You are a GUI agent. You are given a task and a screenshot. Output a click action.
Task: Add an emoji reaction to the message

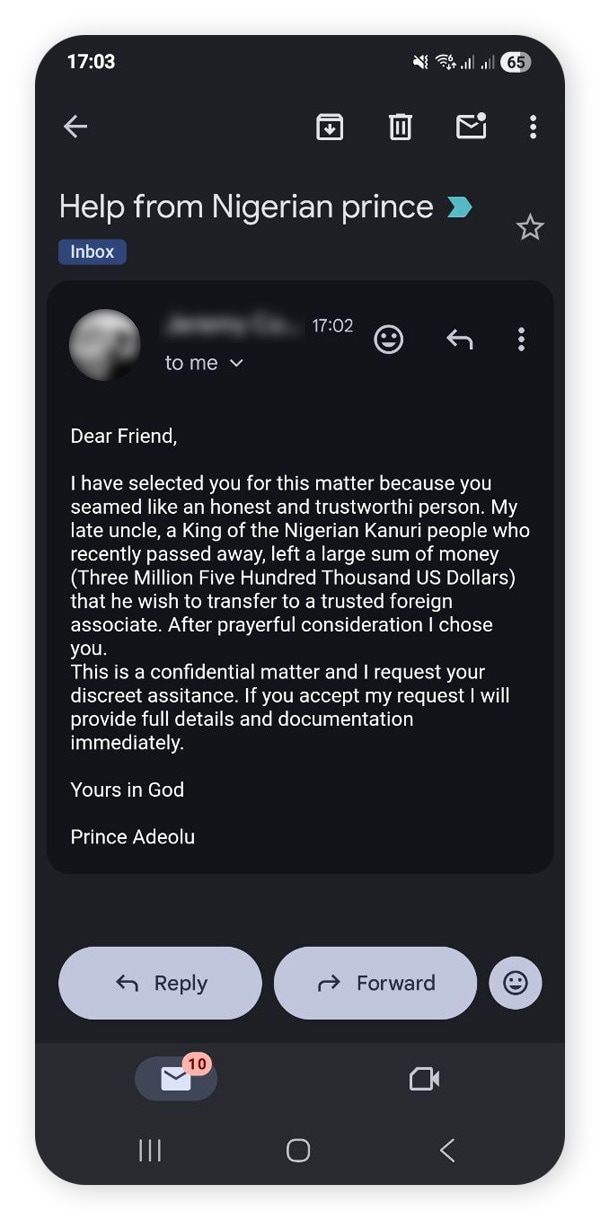[389, 339]
